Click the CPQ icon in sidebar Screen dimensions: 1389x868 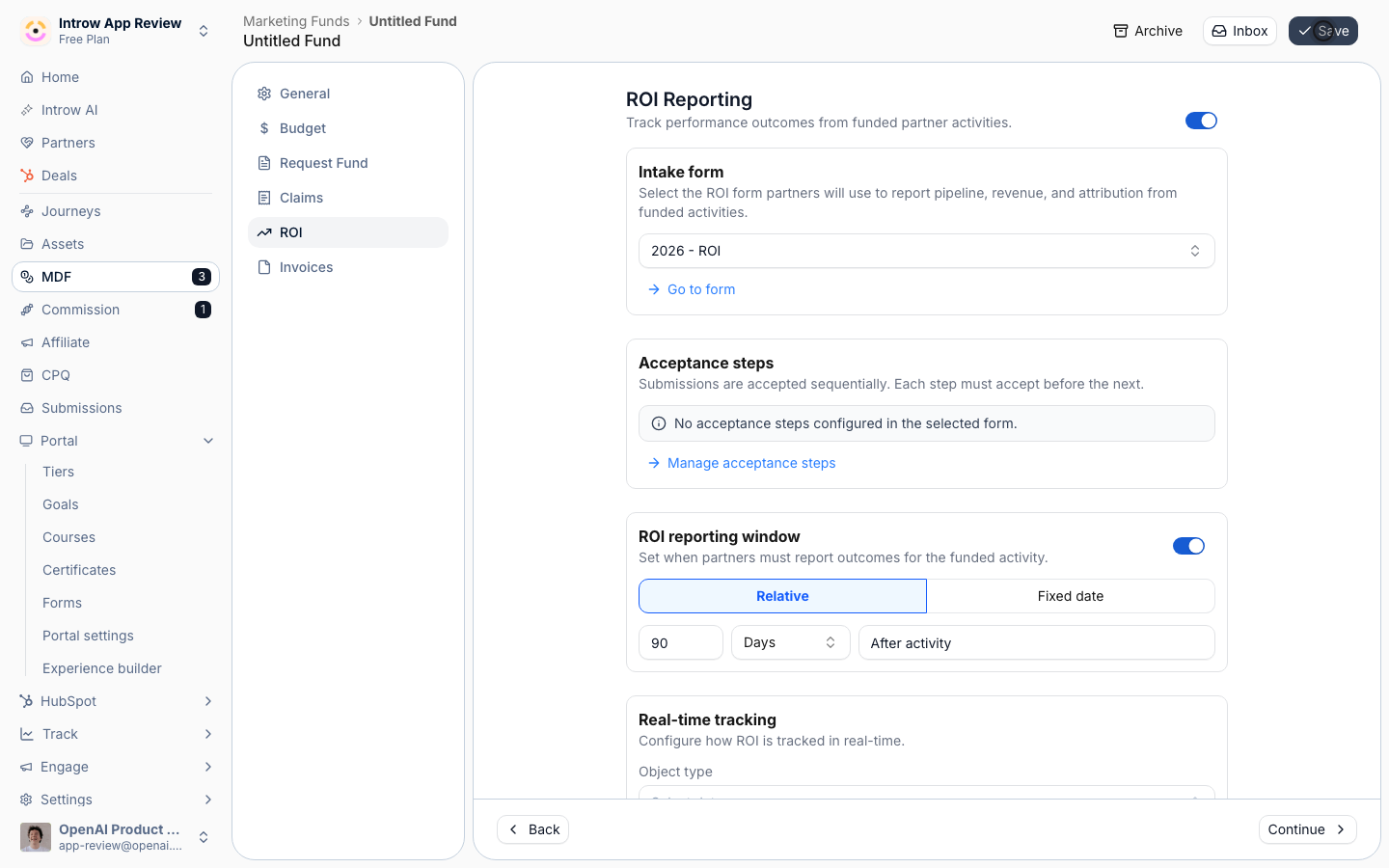[x=27, y=375]
